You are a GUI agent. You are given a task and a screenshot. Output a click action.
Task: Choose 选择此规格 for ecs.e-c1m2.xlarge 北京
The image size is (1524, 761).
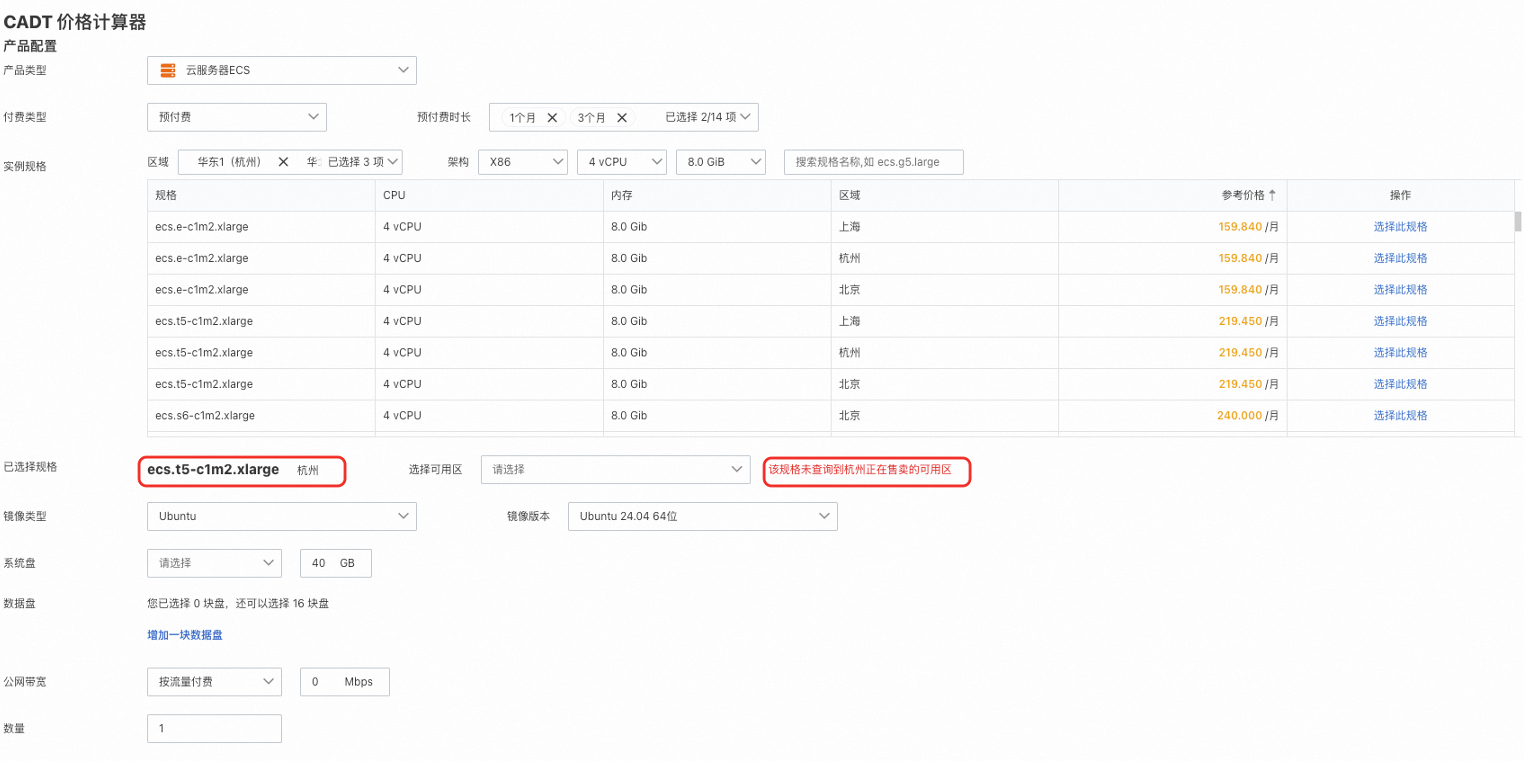coord(1400,290)
